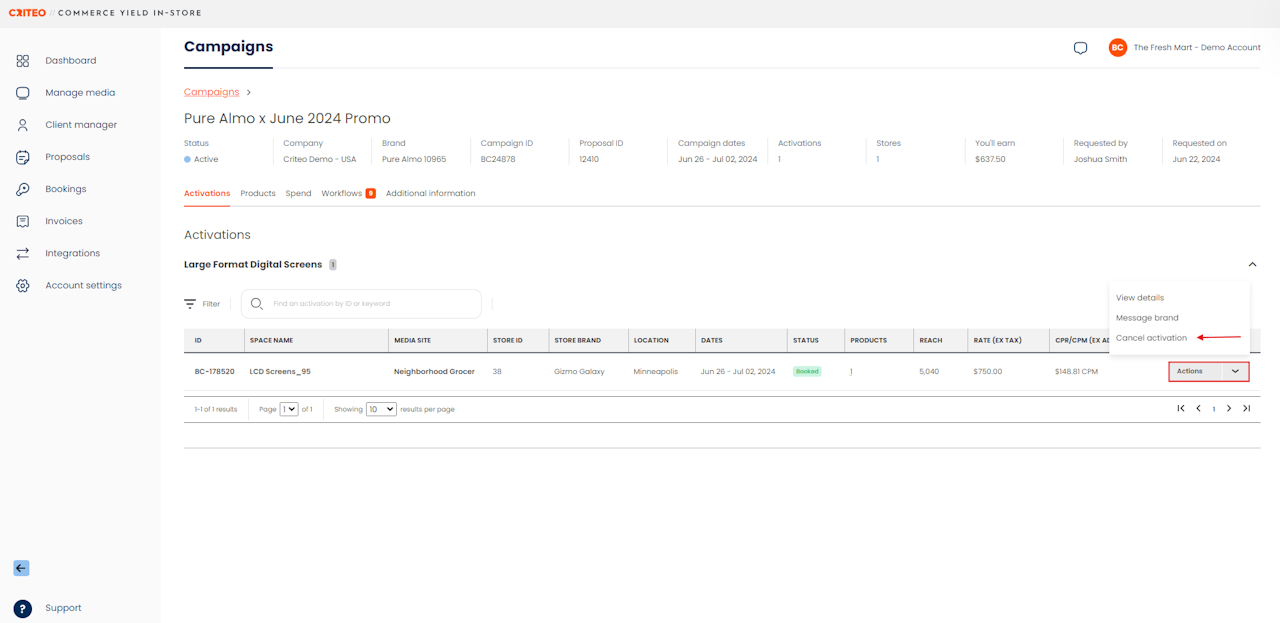
Task: Collapse Large Format Digital Screens section
Action: 1252,265
